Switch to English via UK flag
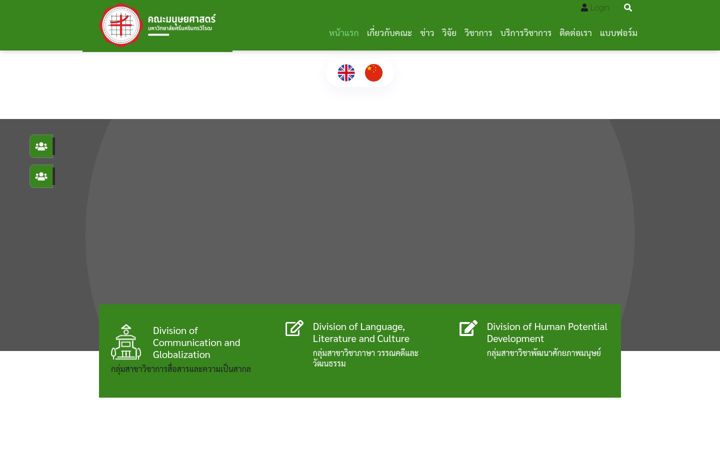The height and width of the screenshot is (450, 720). (x=346, y=73)
